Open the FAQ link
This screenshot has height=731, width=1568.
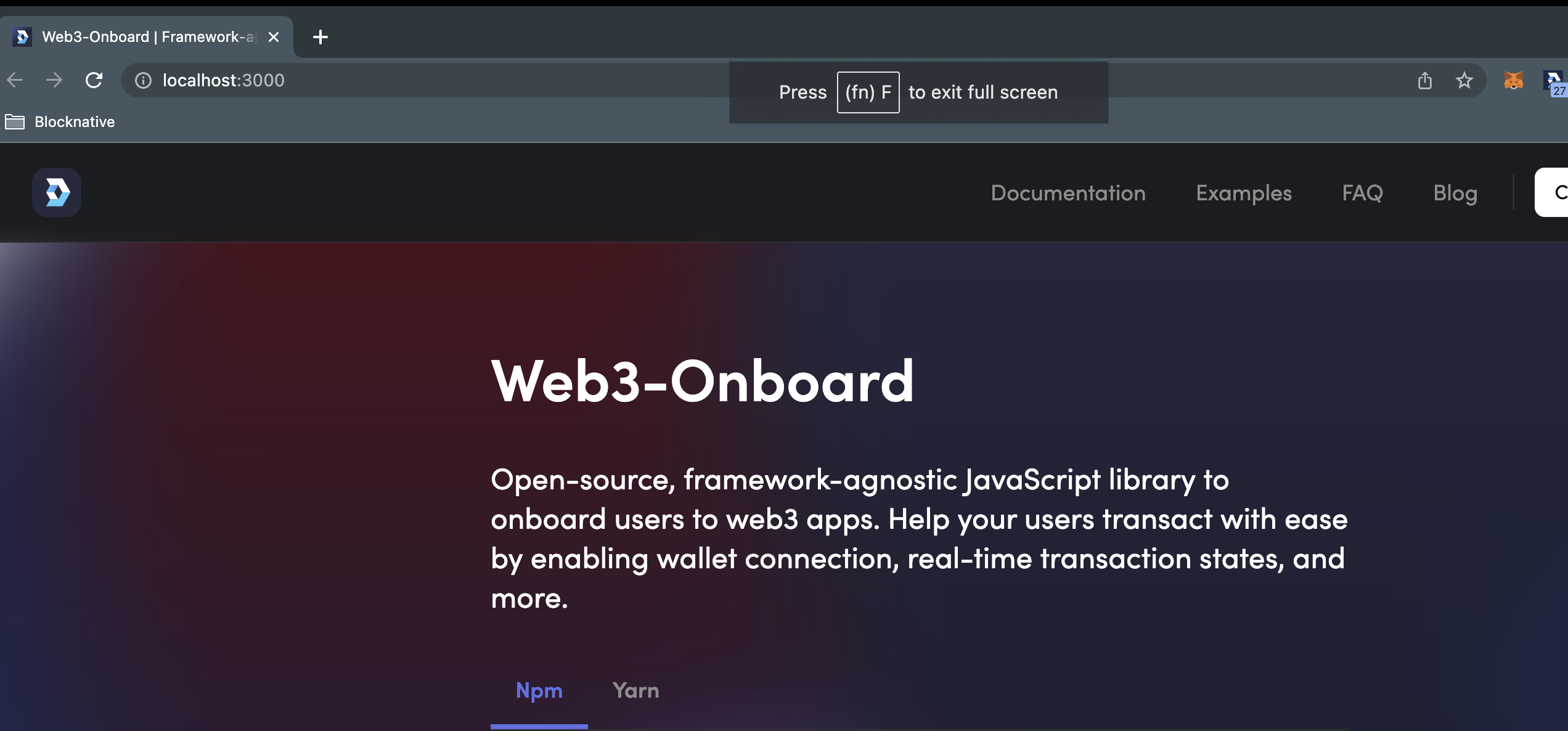(x=1362, y=193)
